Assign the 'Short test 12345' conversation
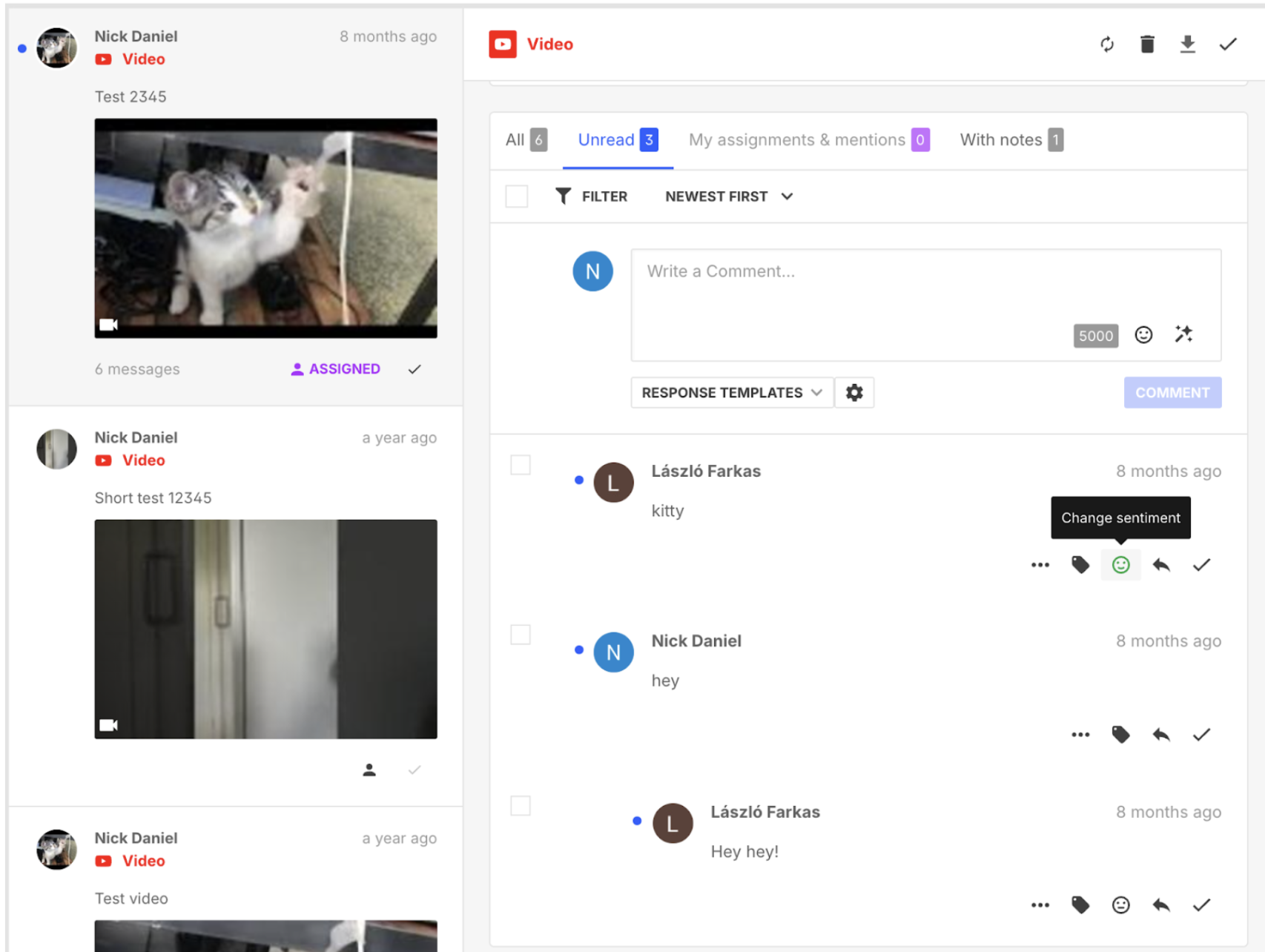 pos(369,770)
